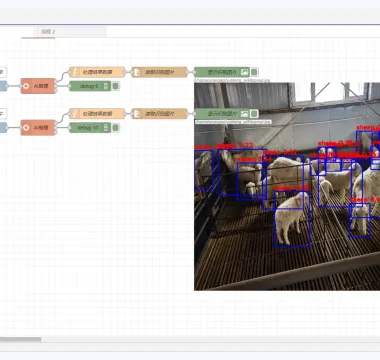Click function icon on lower 处理结果数据 node
The image size is (380, 360).
pyautogui.click(x=75, y=114)
